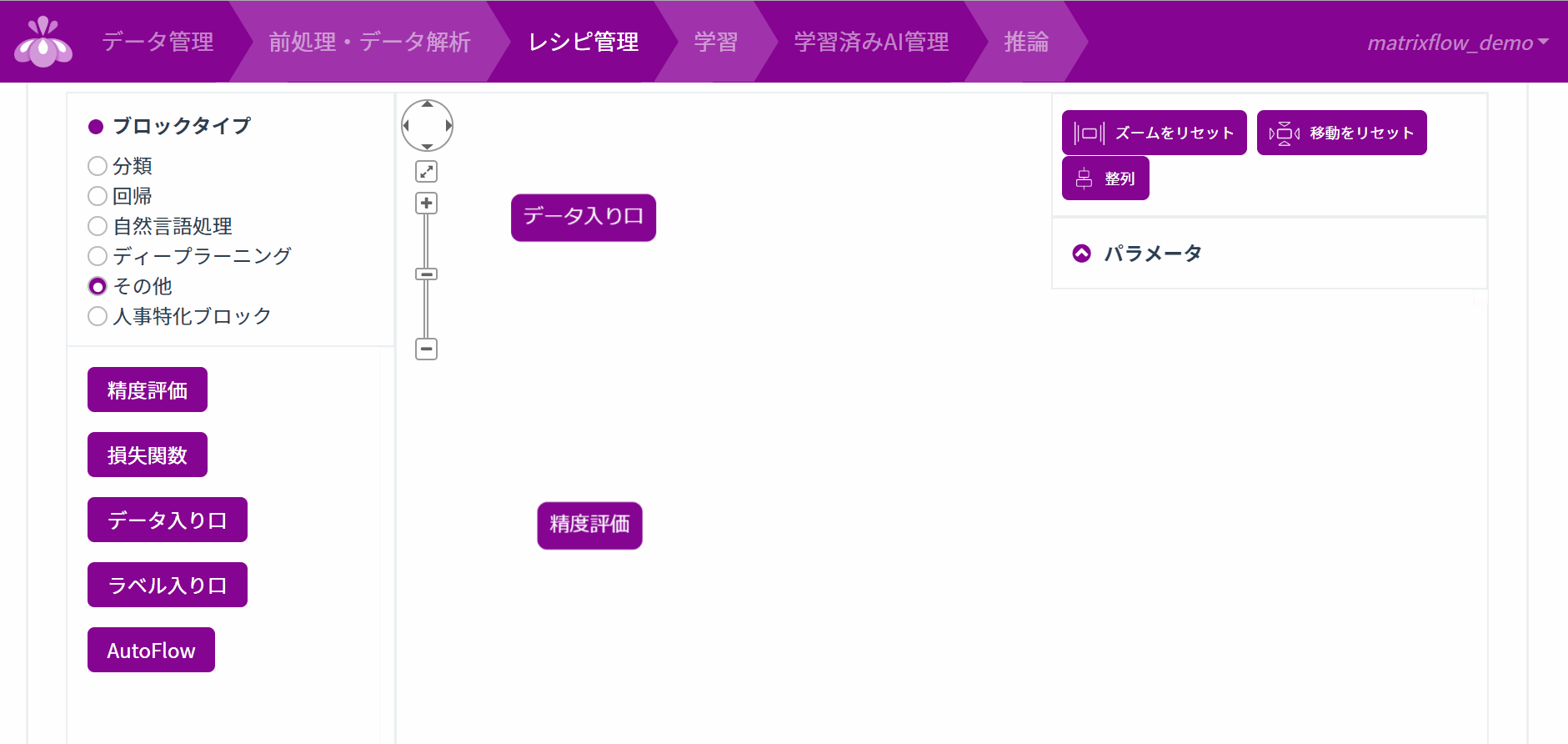The image size is (1568, 744).
Task: Zoom in with the plus icon
Action: [x=427, y=204]
